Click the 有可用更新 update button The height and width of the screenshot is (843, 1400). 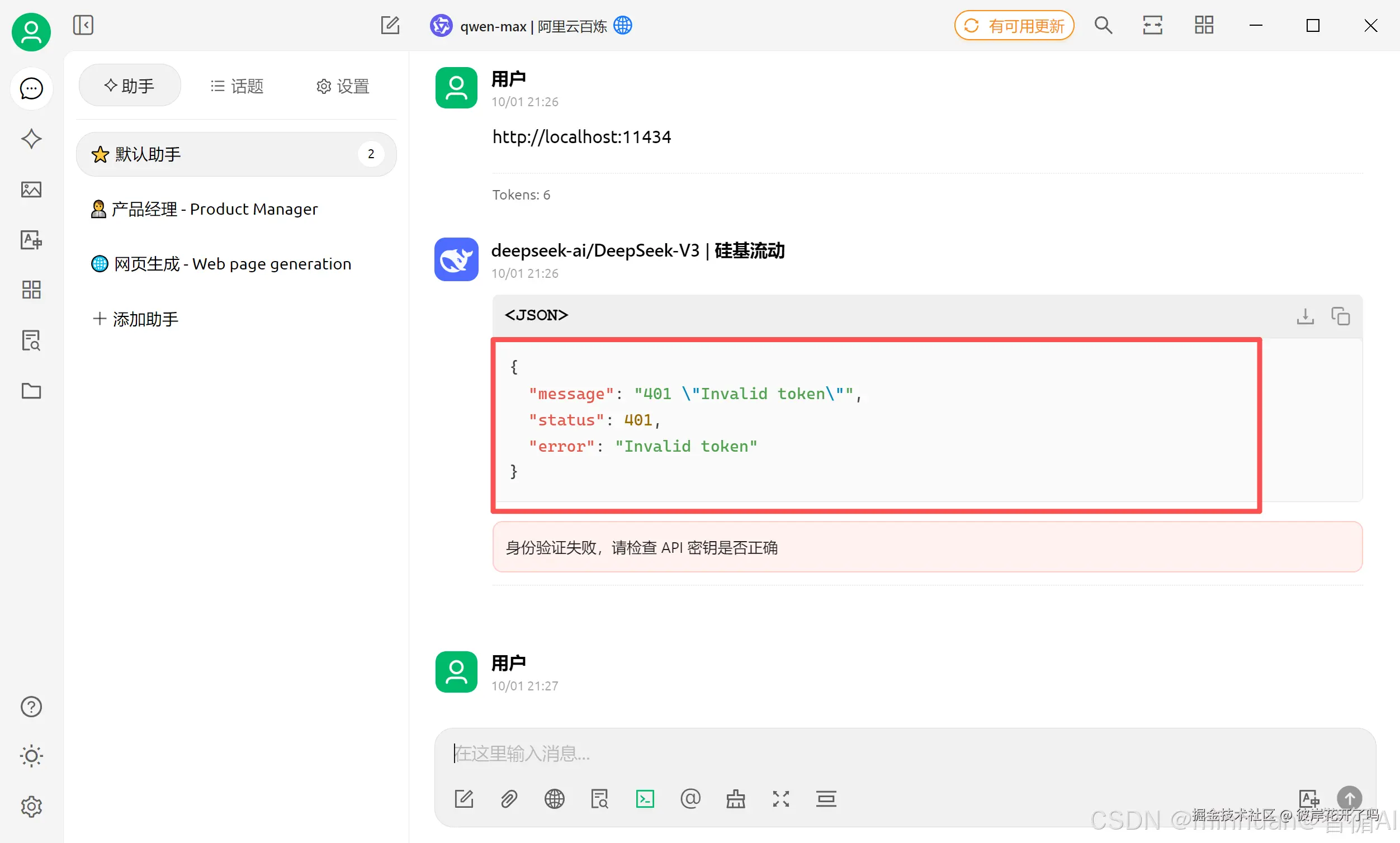click(x=1014, y=26)
